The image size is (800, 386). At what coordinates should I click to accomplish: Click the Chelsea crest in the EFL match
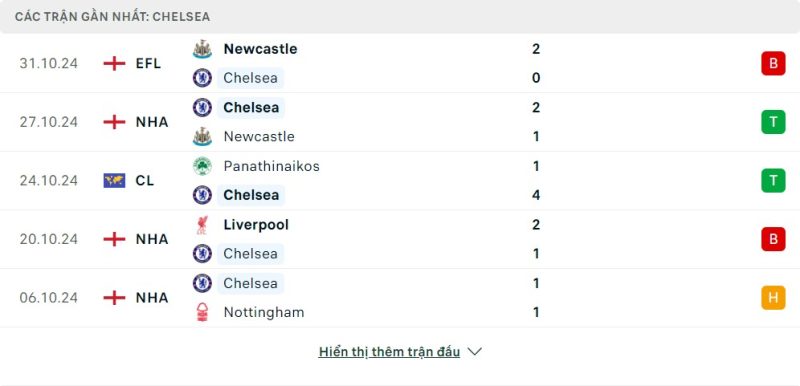202,78
